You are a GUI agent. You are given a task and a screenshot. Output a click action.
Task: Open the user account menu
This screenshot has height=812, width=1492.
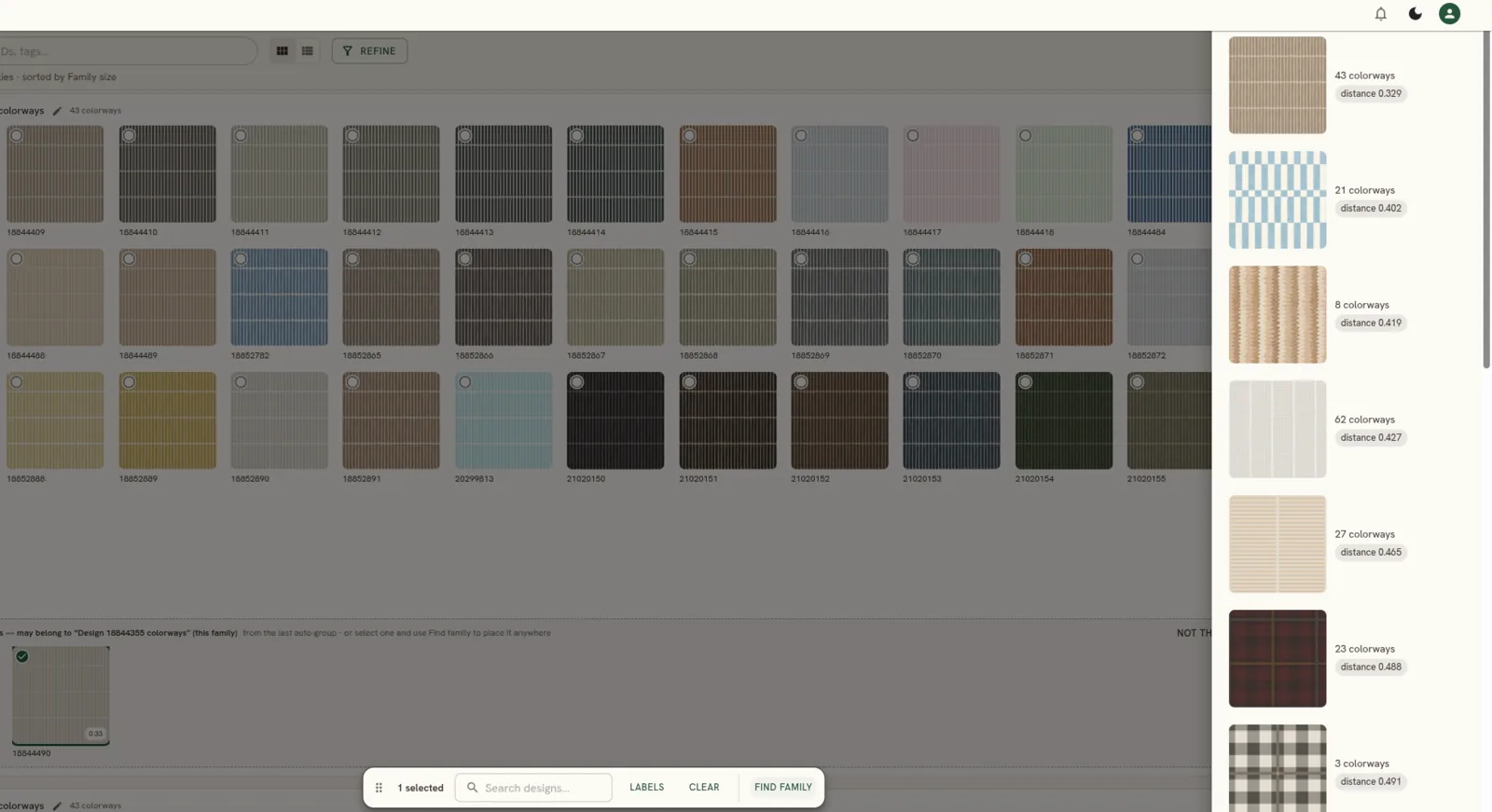pyautogui.click(x=1449, y=14)
